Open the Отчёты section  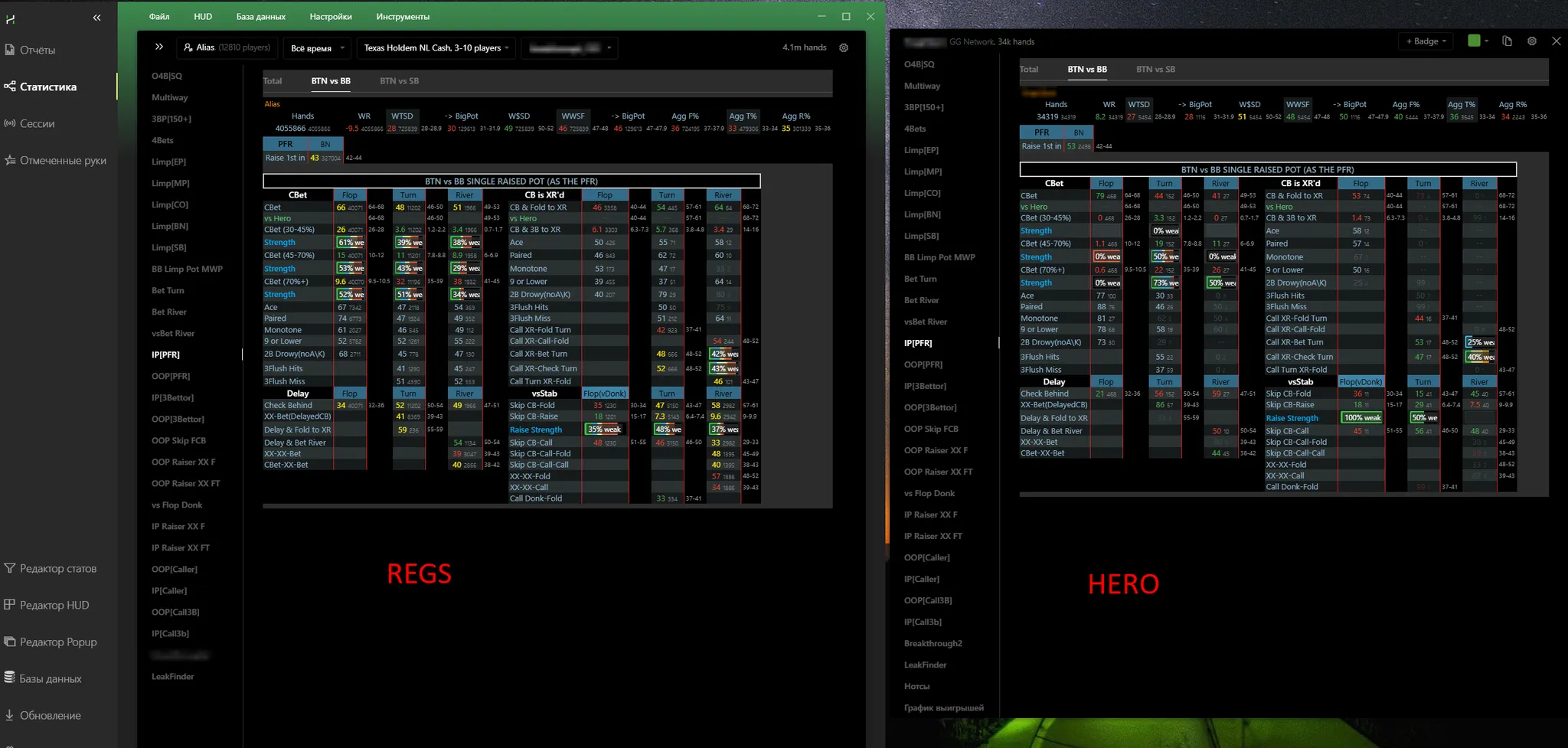pyautogui.click(x=31, y=50)
